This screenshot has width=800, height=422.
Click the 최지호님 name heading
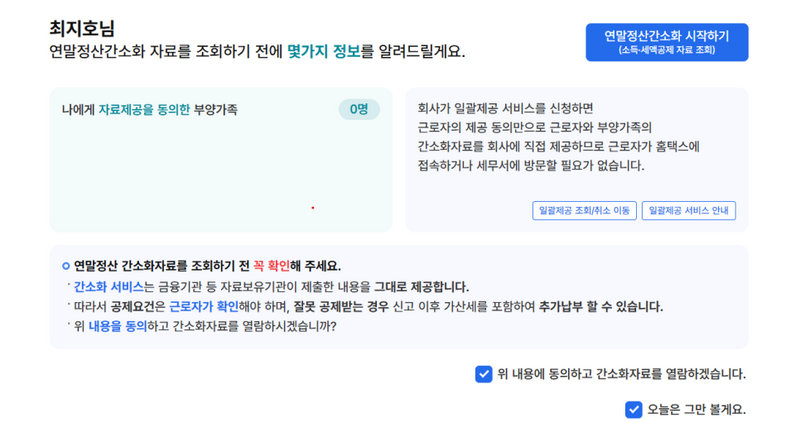pos(82,28)
